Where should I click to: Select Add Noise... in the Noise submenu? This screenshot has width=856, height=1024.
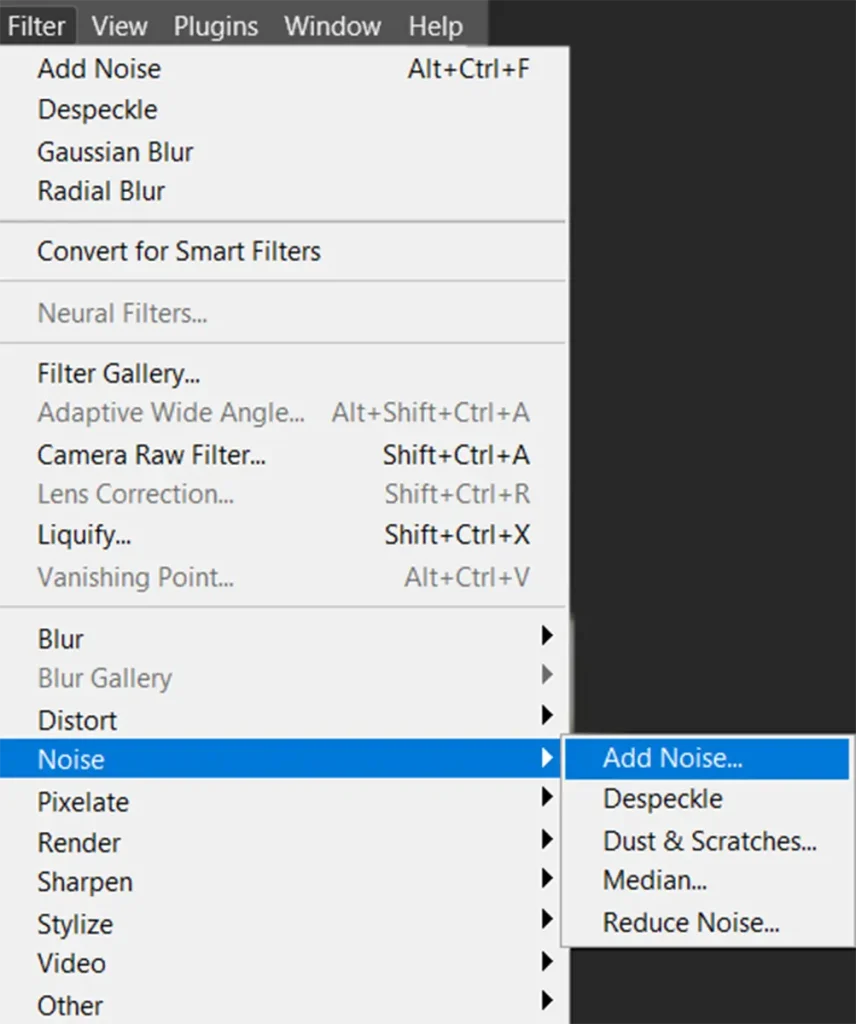click(672, 759)
